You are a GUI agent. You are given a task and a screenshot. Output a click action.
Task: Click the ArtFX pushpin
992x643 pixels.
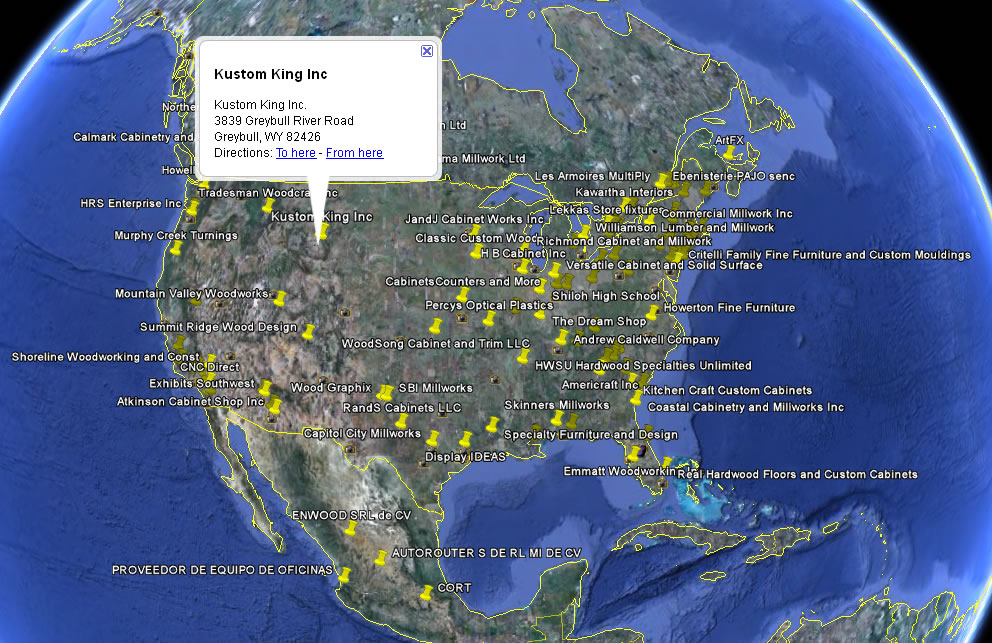tap(731, 153)
